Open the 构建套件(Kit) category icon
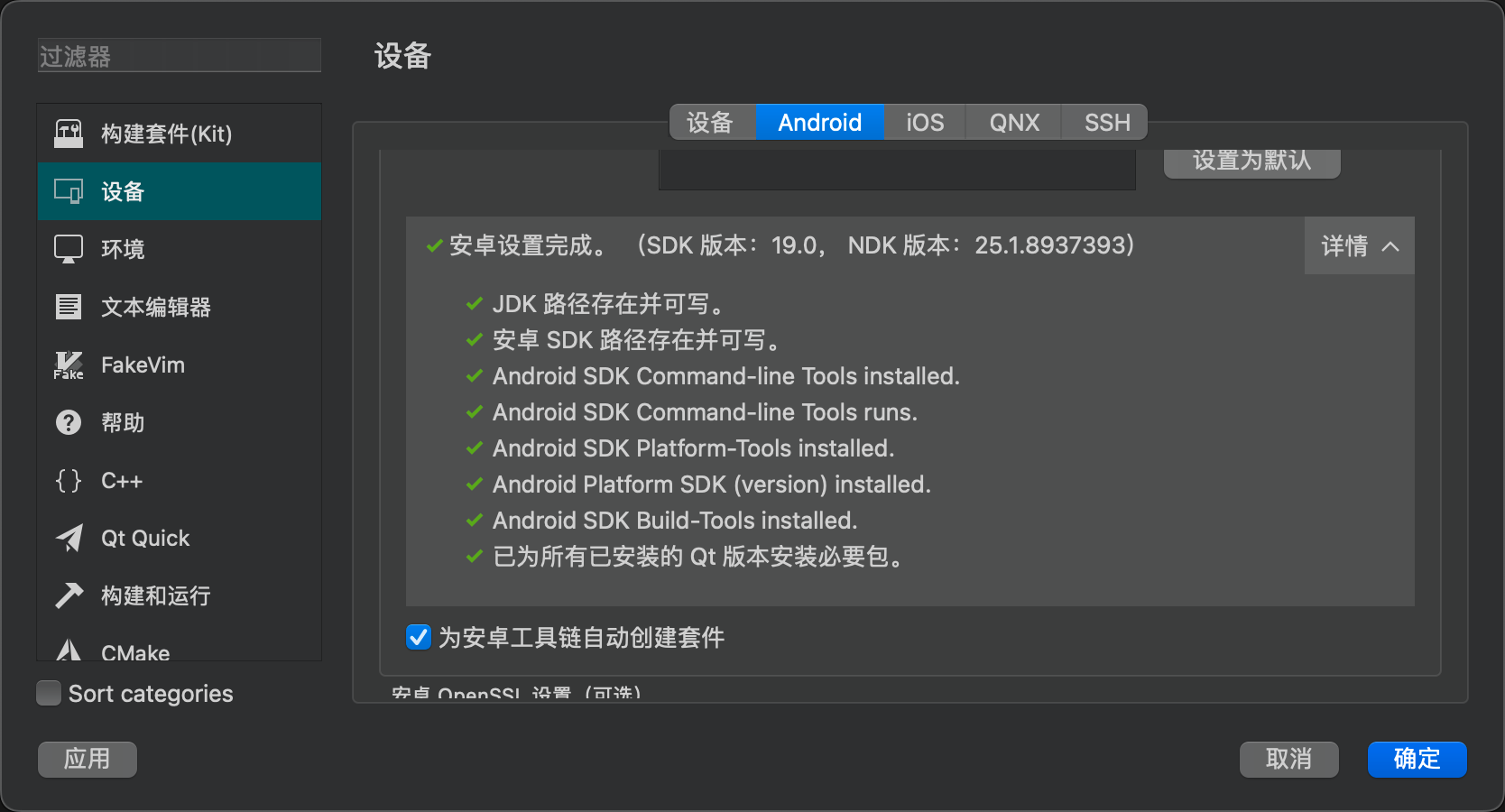This screenshot has width=1505, height=812. coord(69,134)
